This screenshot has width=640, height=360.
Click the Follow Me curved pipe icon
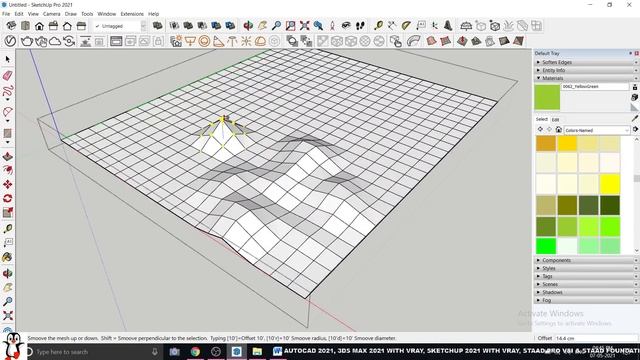coord(413,41)
